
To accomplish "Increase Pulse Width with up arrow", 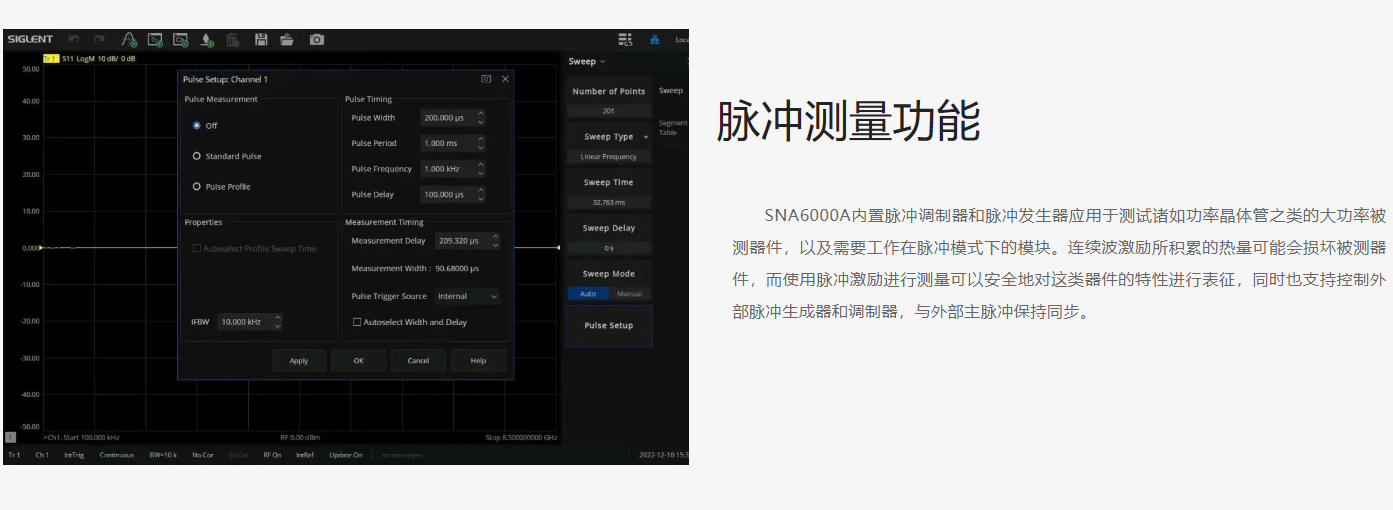I will tap(481, 113).
